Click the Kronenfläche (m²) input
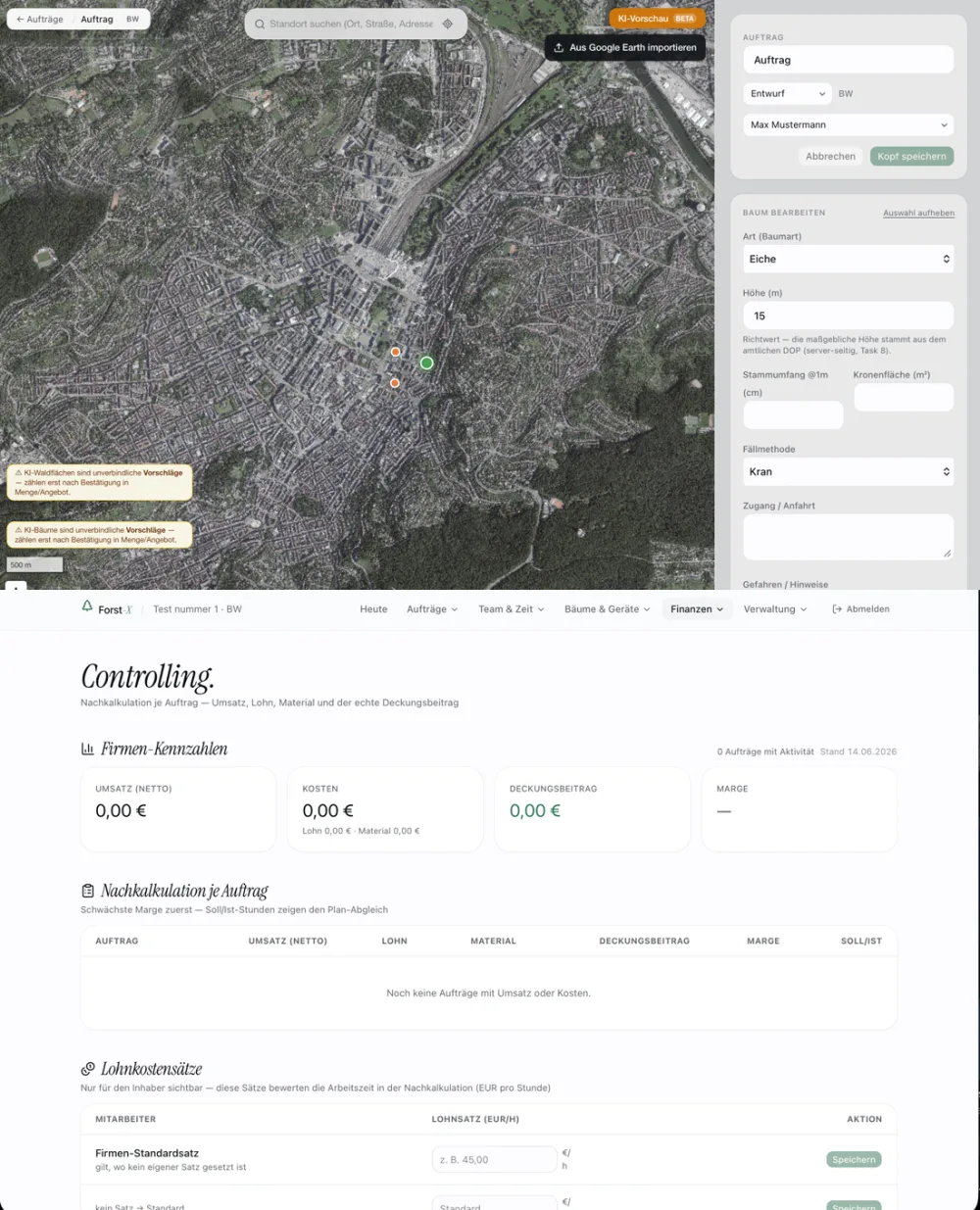This screenshot has width=980, height=1210. click(904, 397)
